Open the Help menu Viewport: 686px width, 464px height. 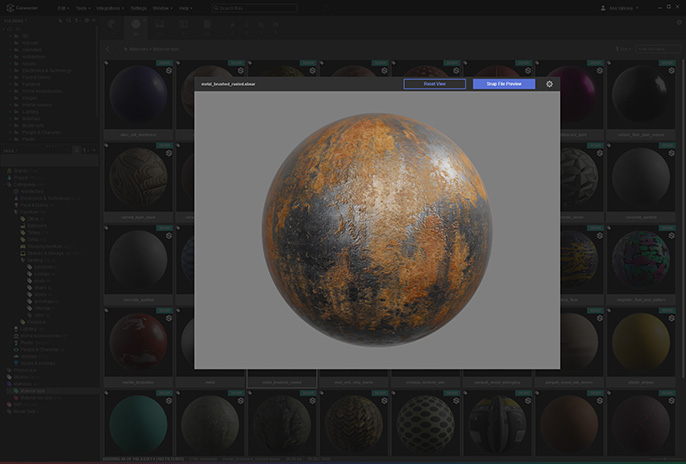185,8
